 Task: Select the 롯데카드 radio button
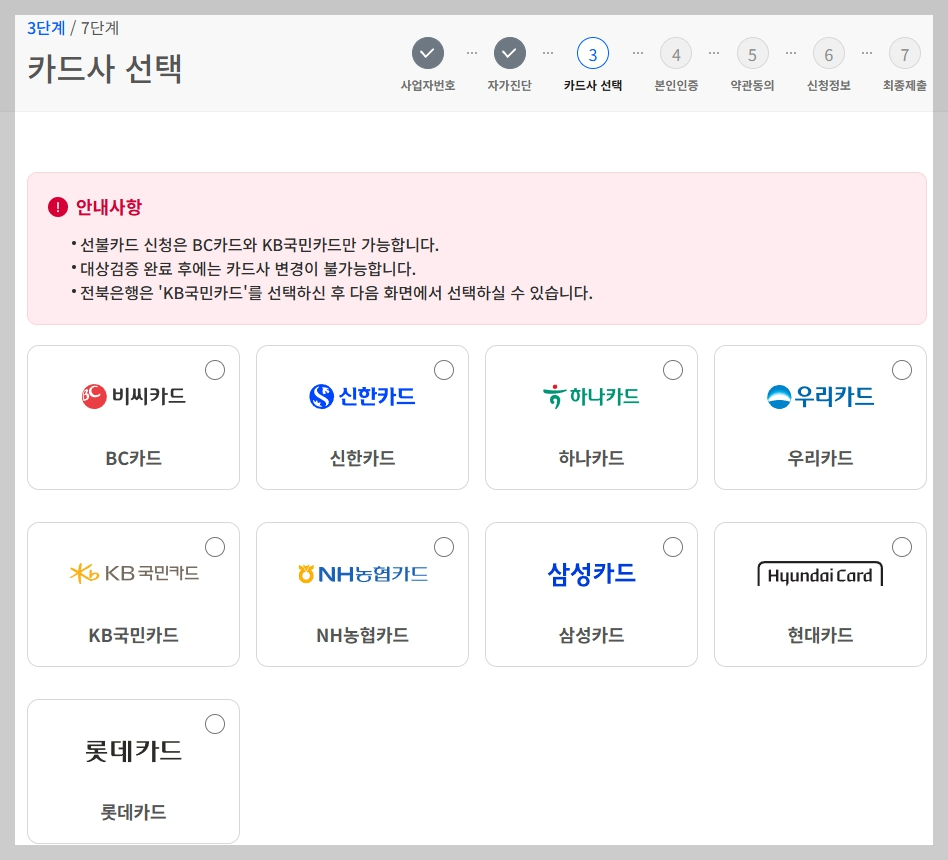point(215,724)
